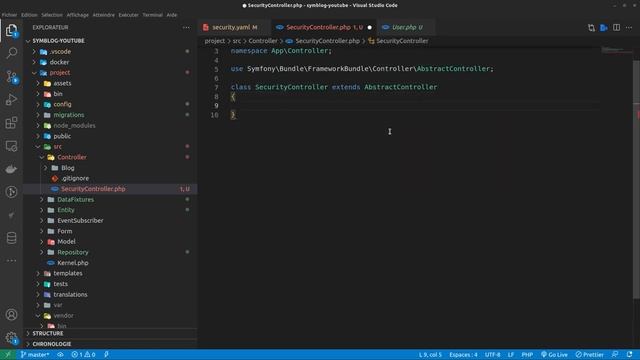Screen dimensions: 640x360
Task: Open the checkmark testing icon
Action: coord(11,215)
